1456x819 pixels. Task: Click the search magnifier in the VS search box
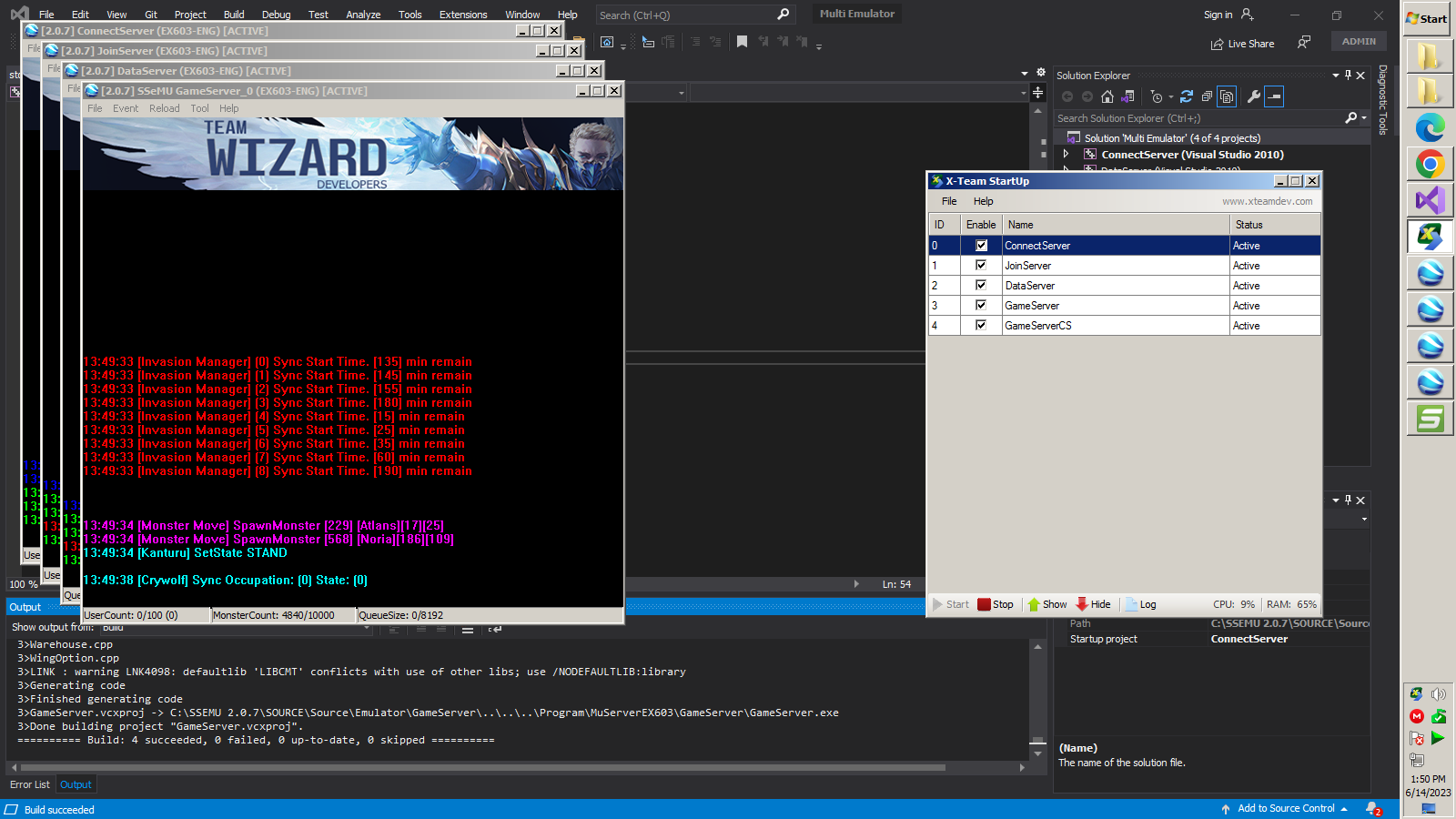pos(784,15)
